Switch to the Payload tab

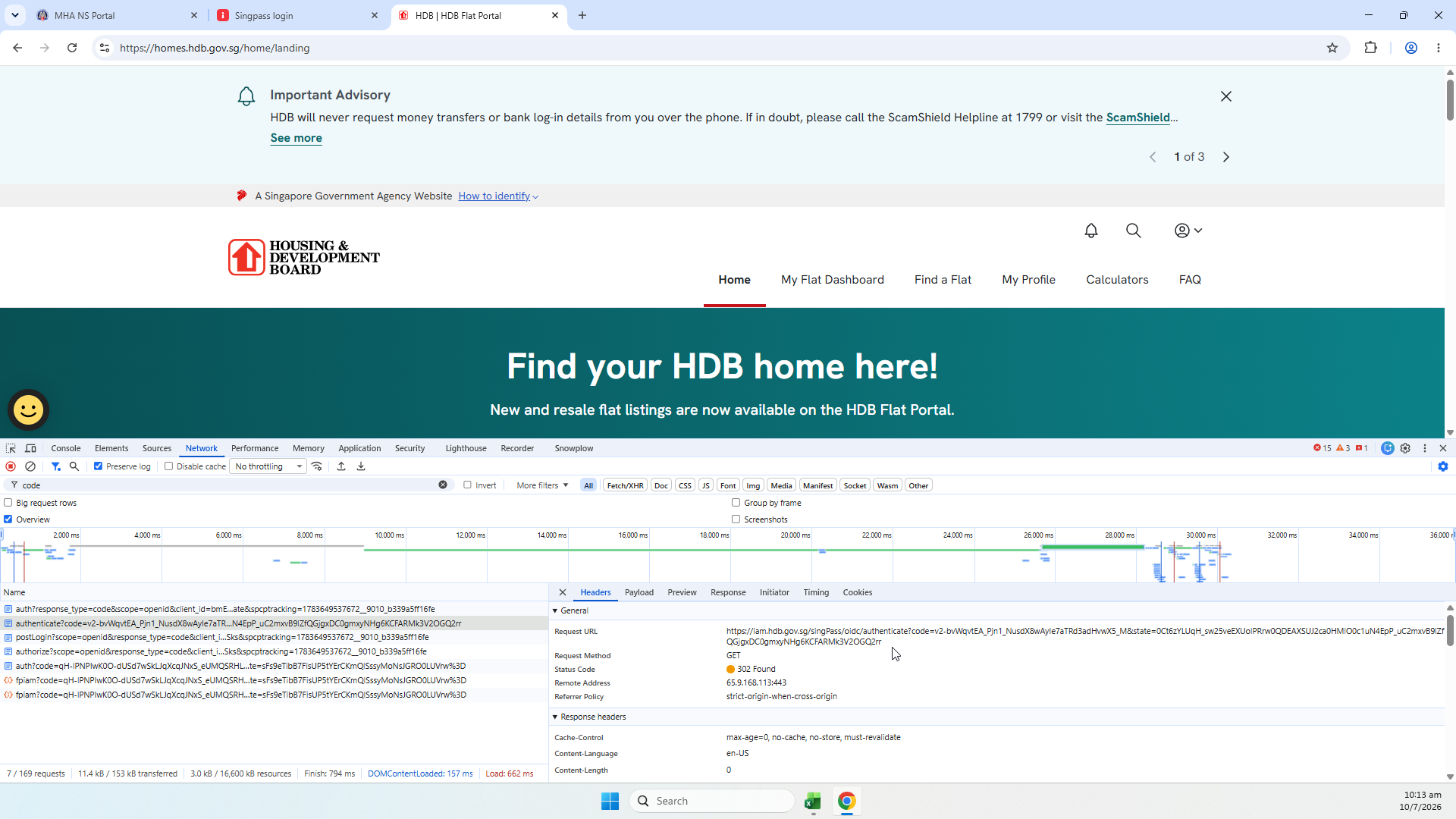pyautogui.click(x=639, y=592)
